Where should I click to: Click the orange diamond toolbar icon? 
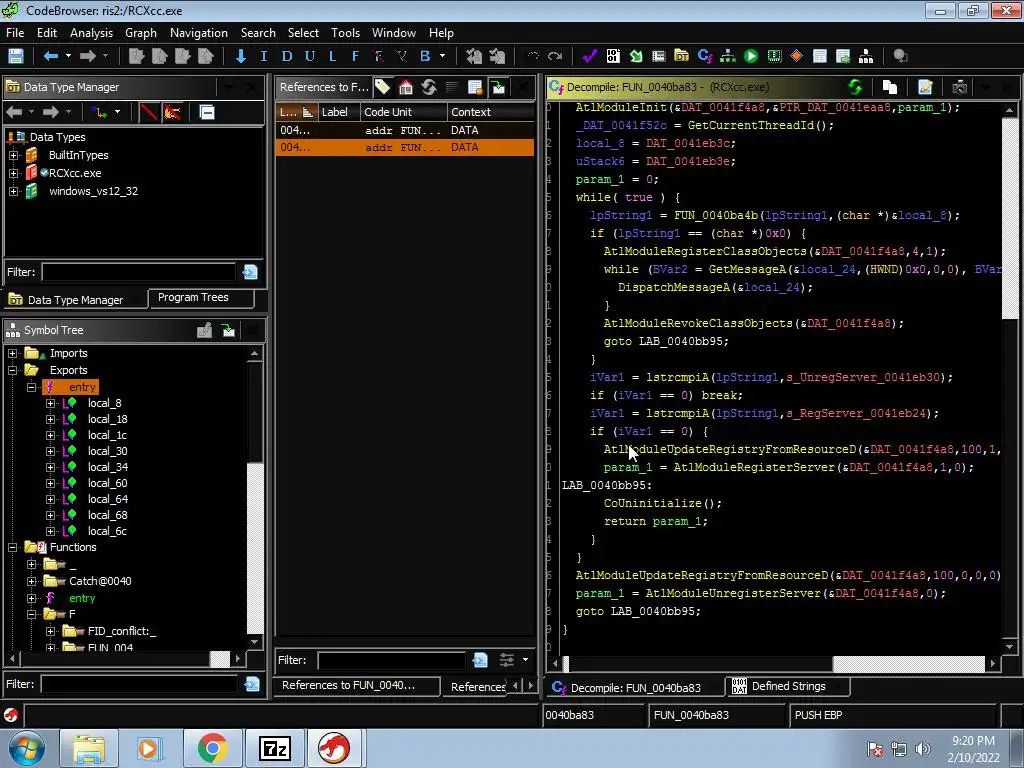[x=797, y=56]
